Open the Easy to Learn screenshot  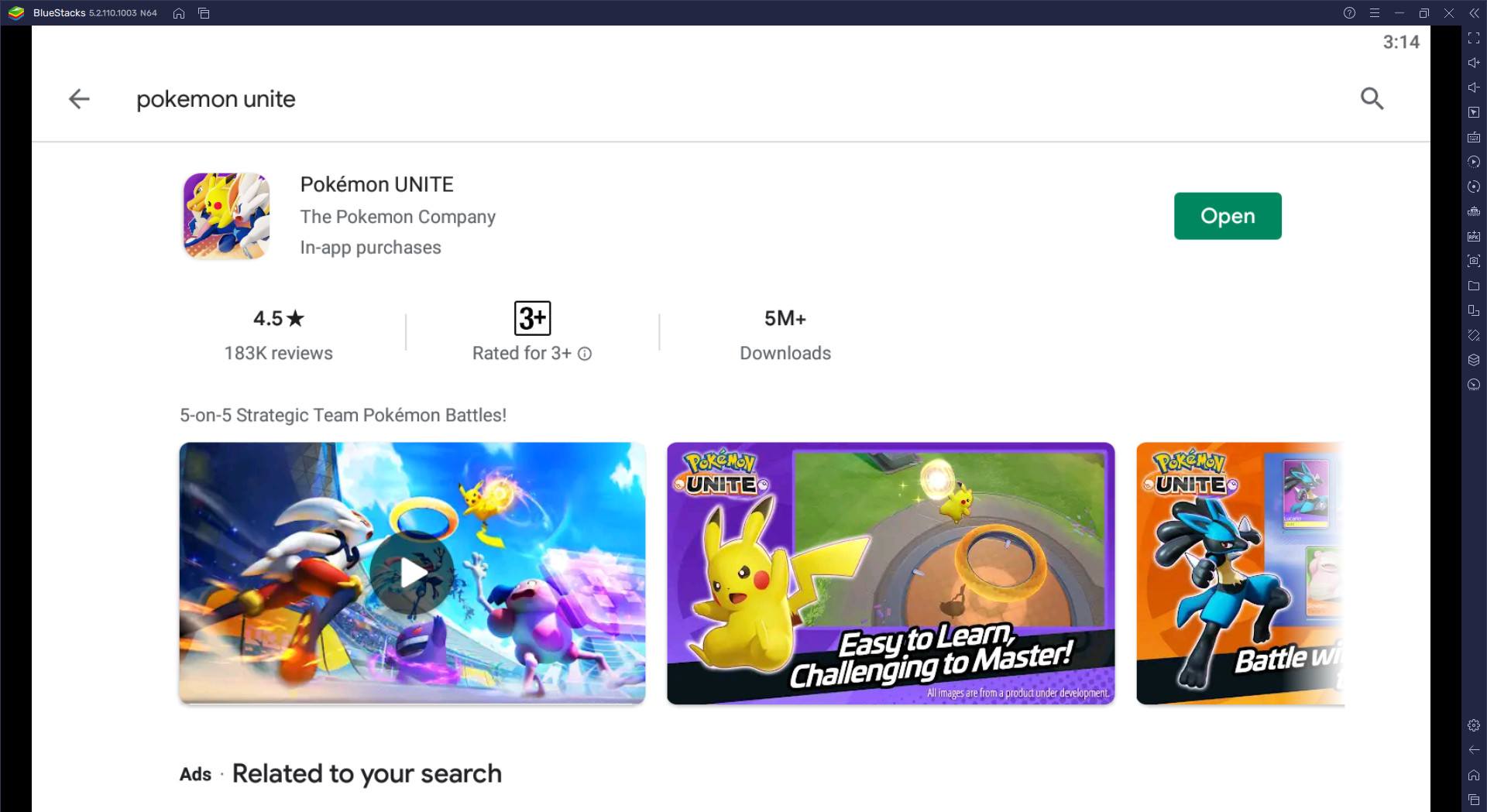[891, 574]
